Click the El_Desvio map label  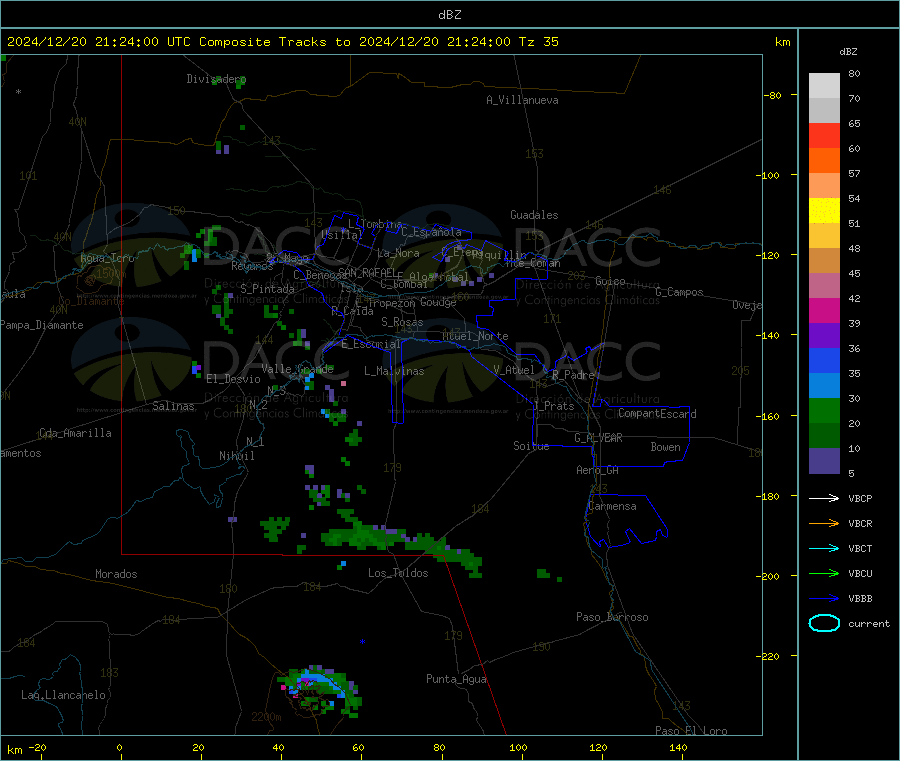point(233,379)
